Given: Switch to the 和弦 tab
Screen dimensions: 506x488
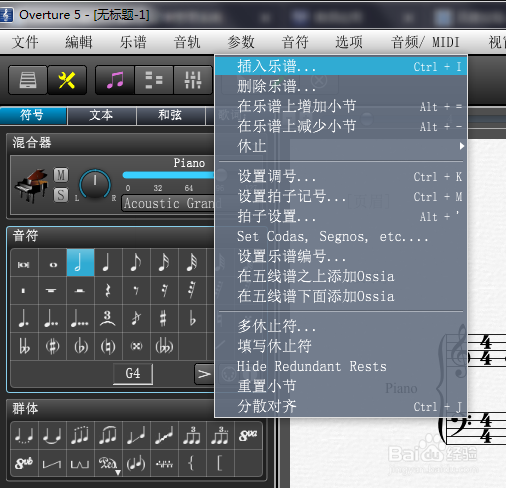Looking at the screenshot, I should [170, 115].
